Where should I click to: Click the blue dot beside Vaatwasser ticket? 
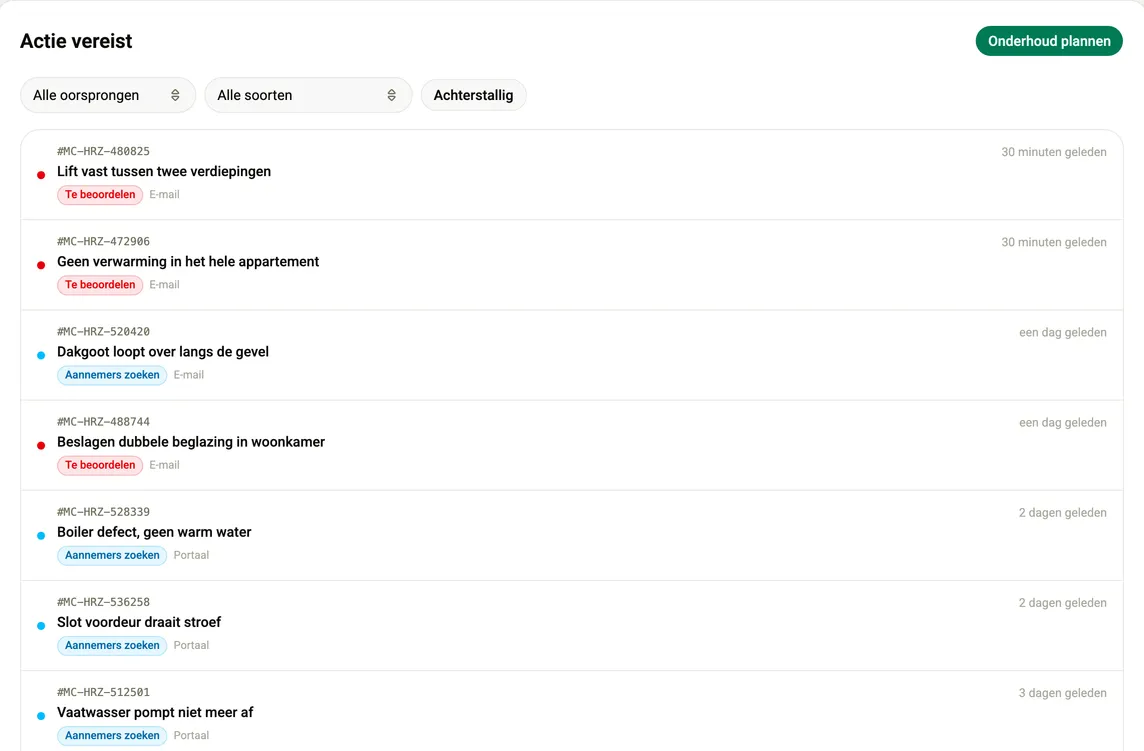click(41, 716)
